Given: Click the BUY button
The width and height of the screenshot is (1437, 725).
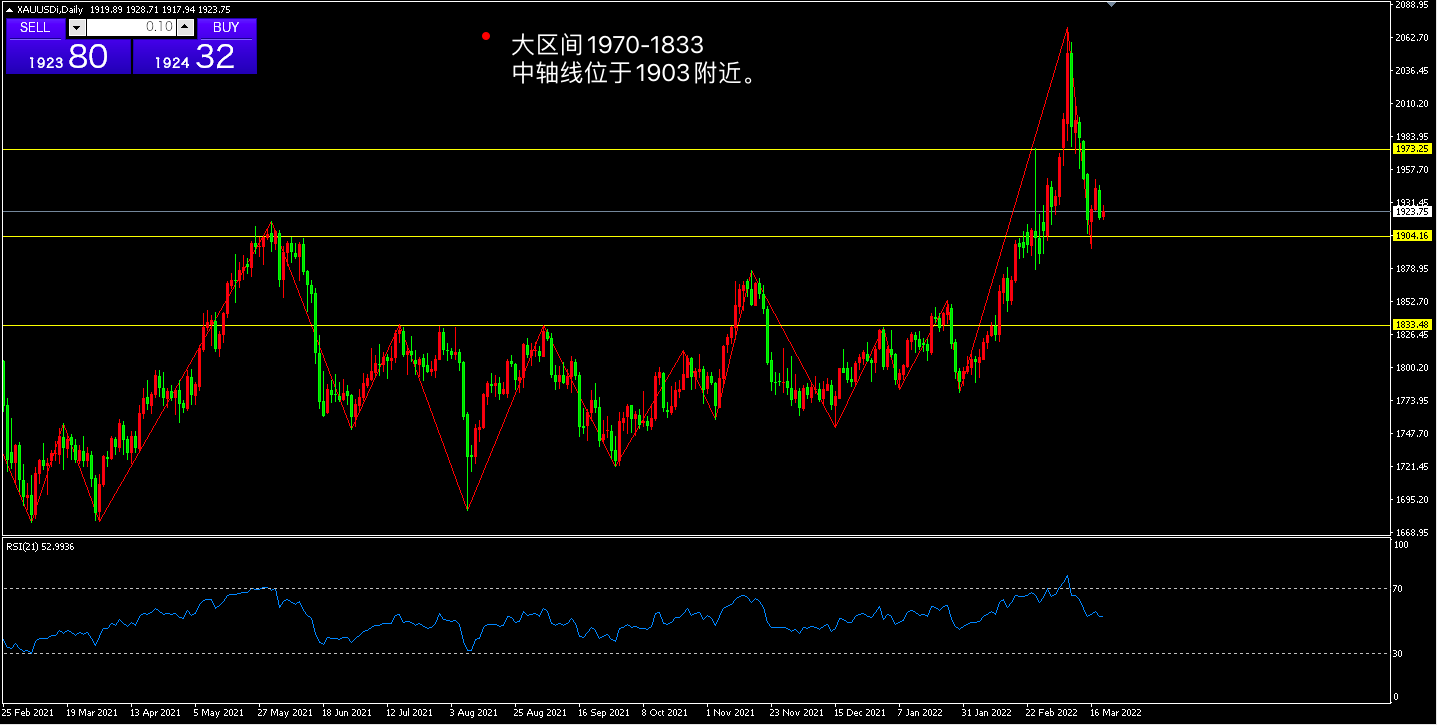Looking at the screenshot, I should click(x=227, y=28).
